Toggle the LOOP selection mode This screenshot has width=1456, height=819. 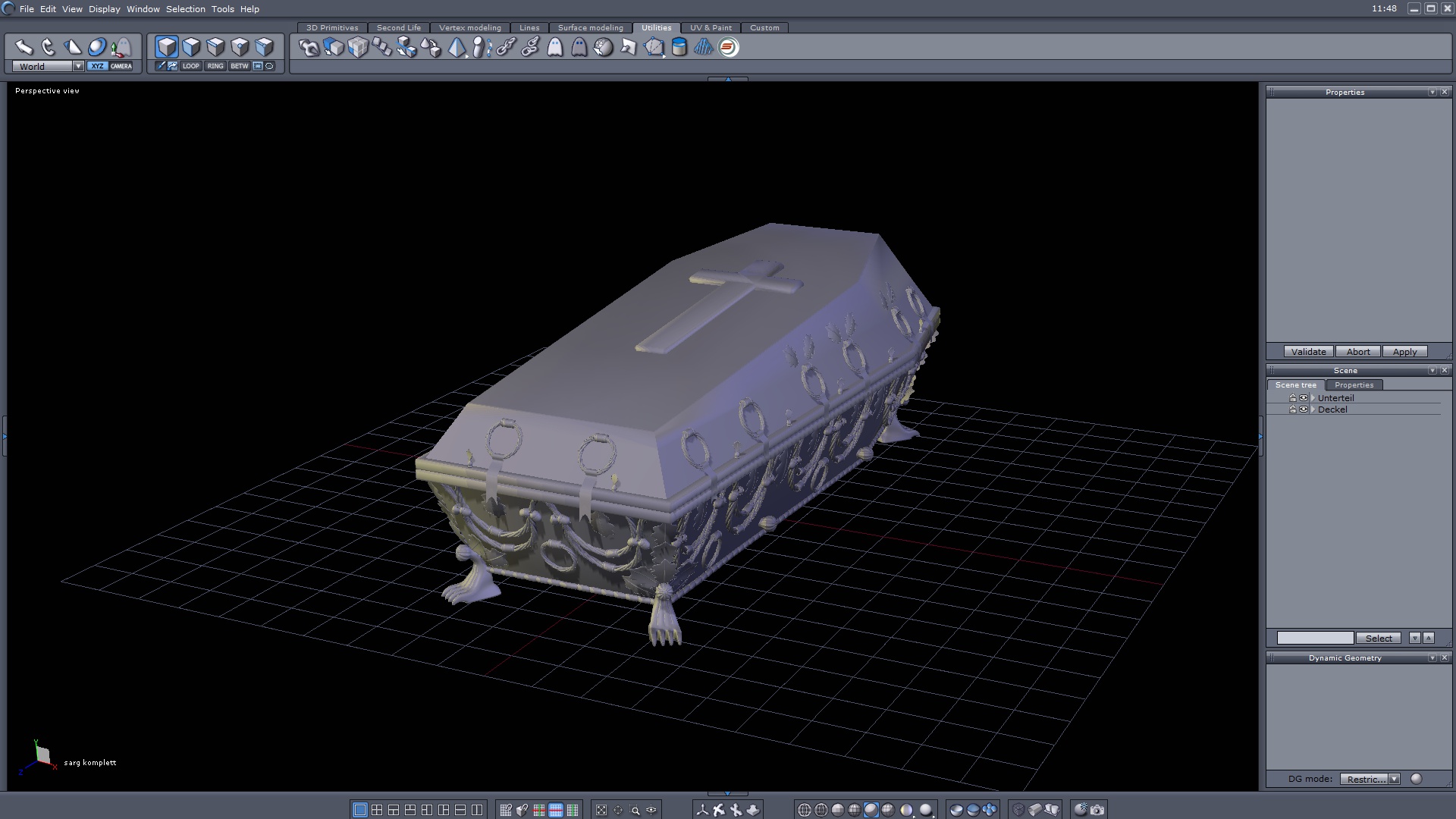tap(190, 66)
